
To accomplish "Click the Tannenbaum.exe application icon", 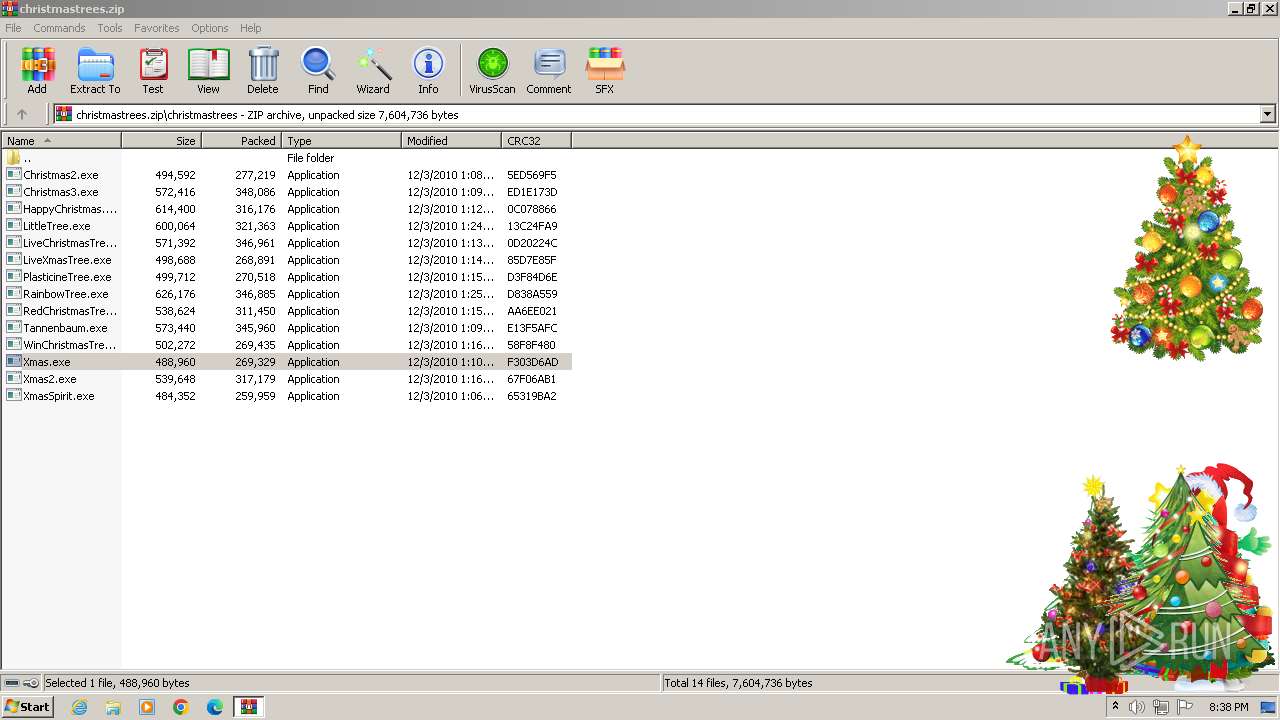I will (x=13, y=328).
